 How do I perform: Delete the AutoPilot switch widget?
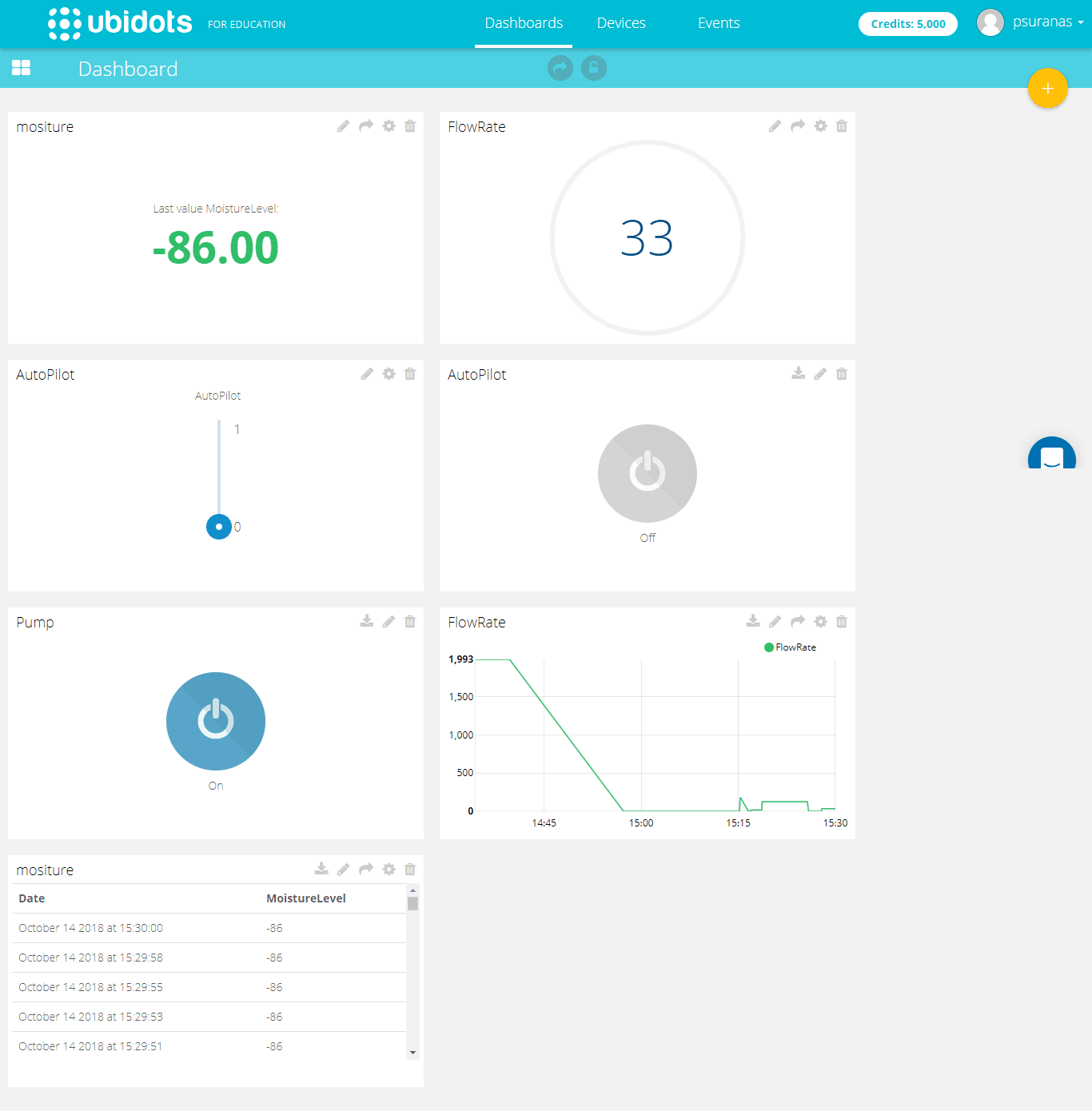pyautogui.click(x=842, y=374)
